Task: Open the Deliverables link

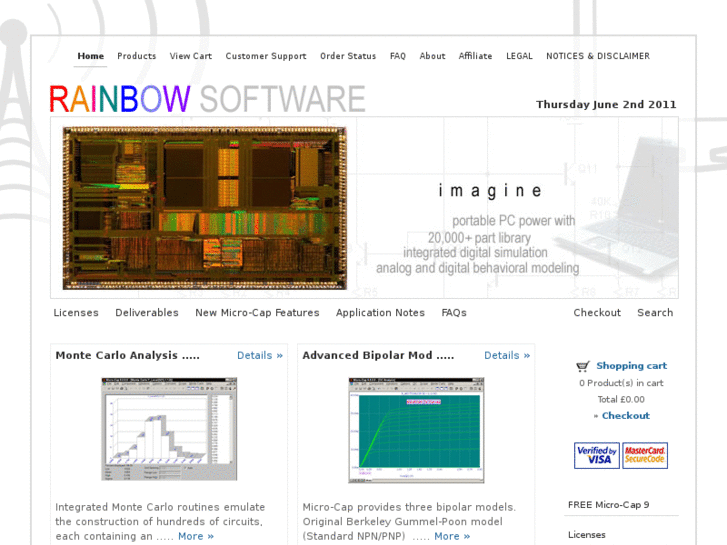Action: pyautogui.click(x=147, y=313)
